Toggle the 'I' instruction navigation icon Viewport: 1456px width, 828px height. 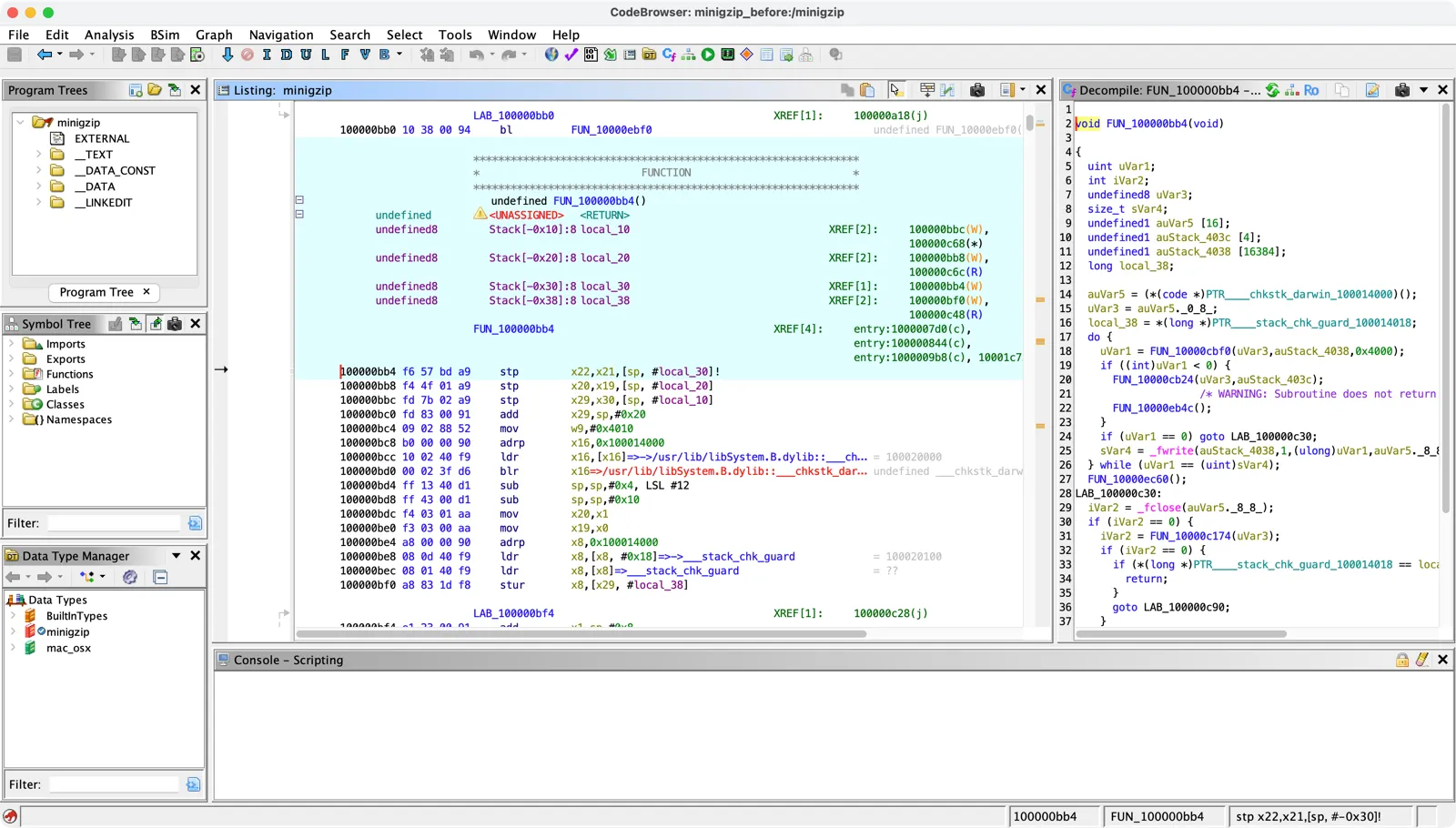(x=267, y=55)
